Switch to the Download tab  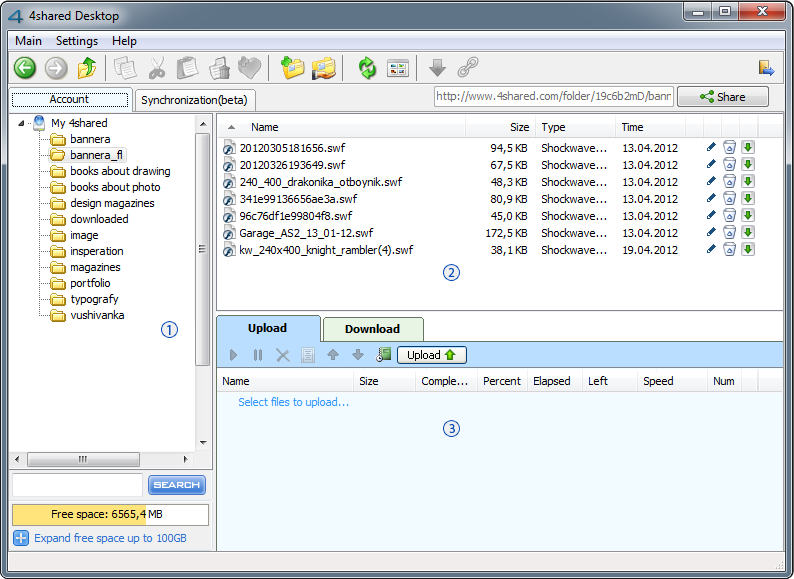(373, 329)
